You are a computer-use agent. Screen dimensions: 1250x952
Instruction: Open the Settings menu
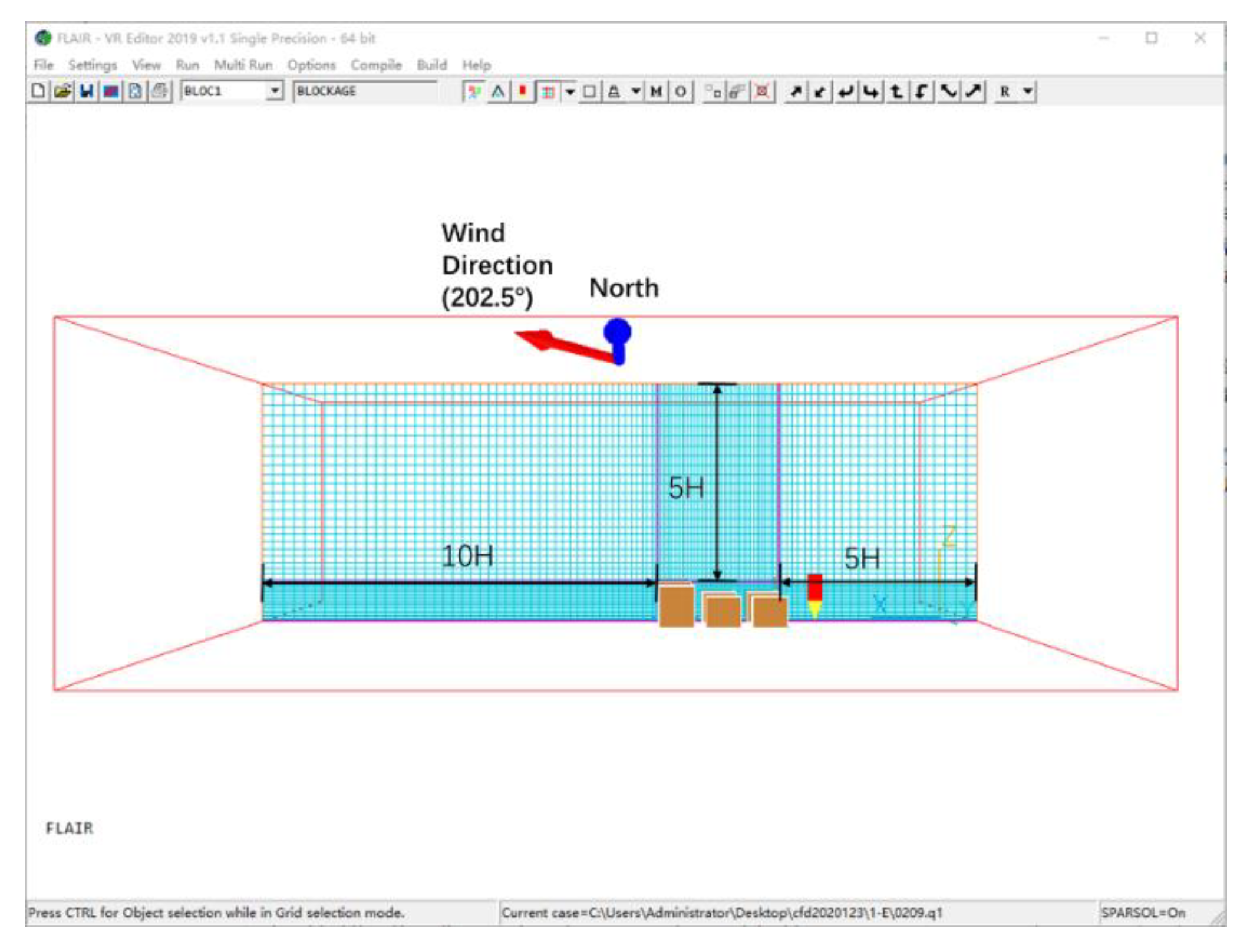click(x=93, y=65)
